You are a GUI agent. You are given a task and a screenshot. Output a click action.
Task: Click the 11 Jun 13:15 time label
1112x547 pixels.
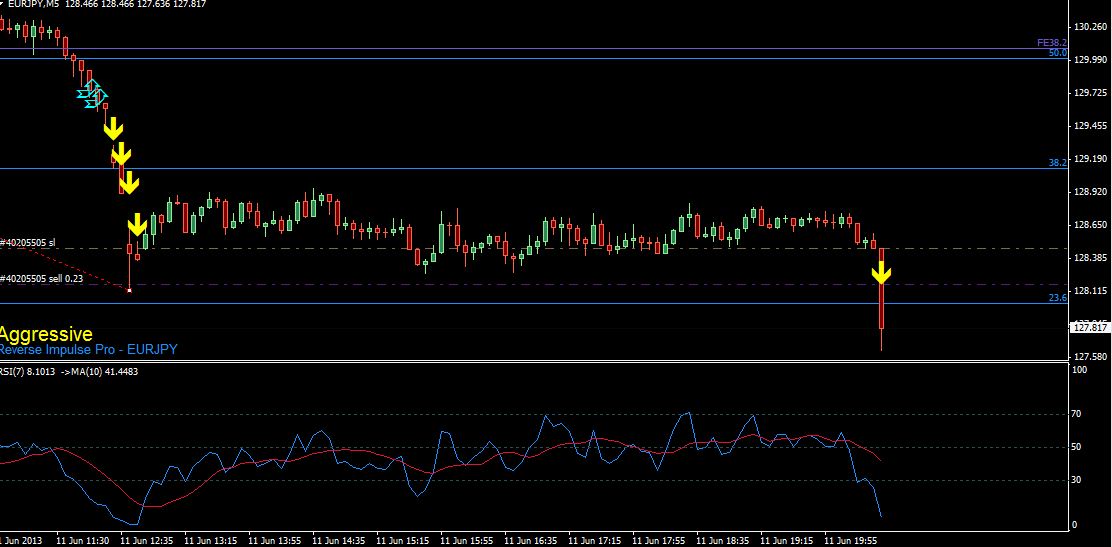click(211, 541)
